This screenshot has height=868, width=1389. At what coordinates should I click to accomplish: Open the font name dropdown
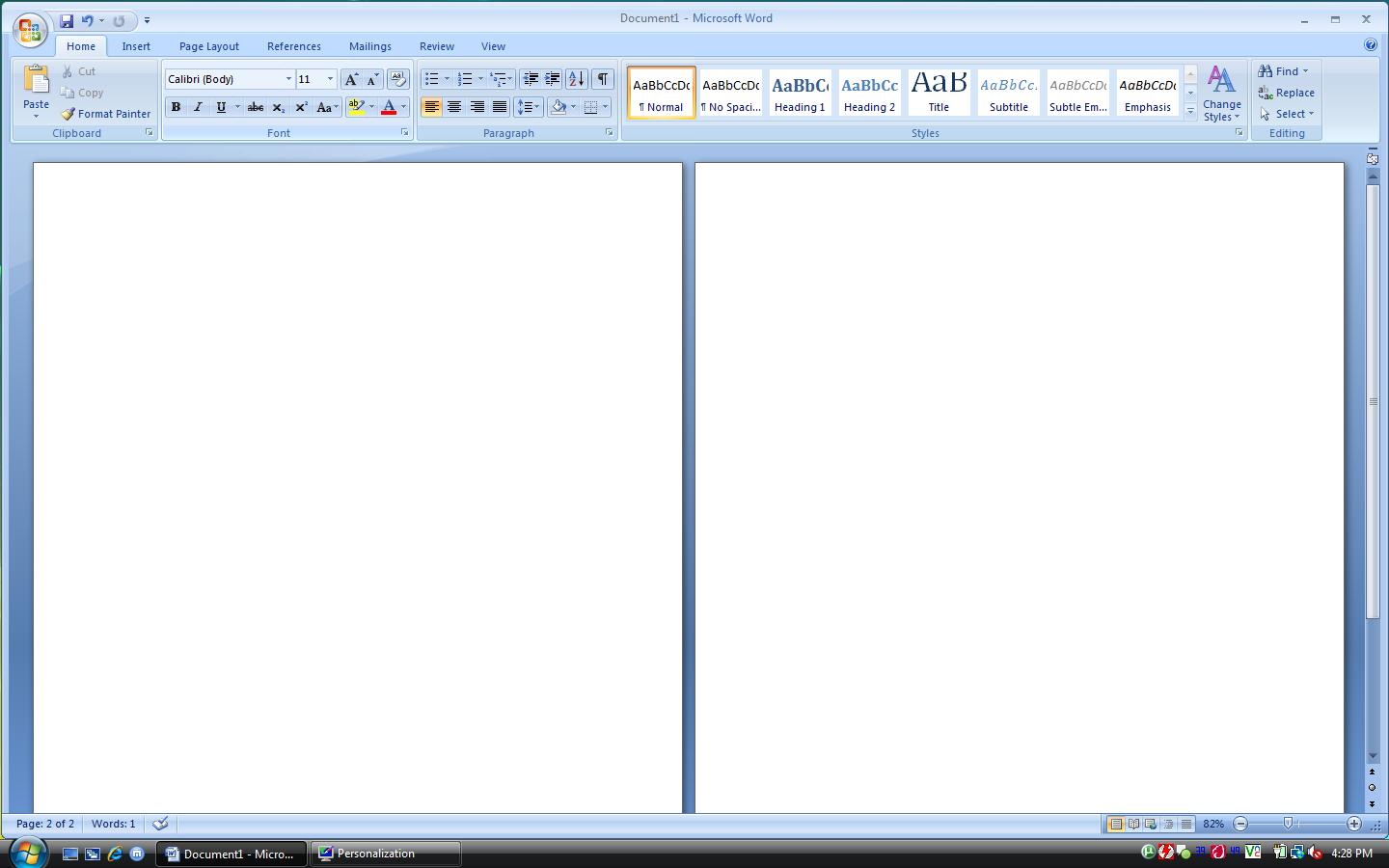(288, 79)
